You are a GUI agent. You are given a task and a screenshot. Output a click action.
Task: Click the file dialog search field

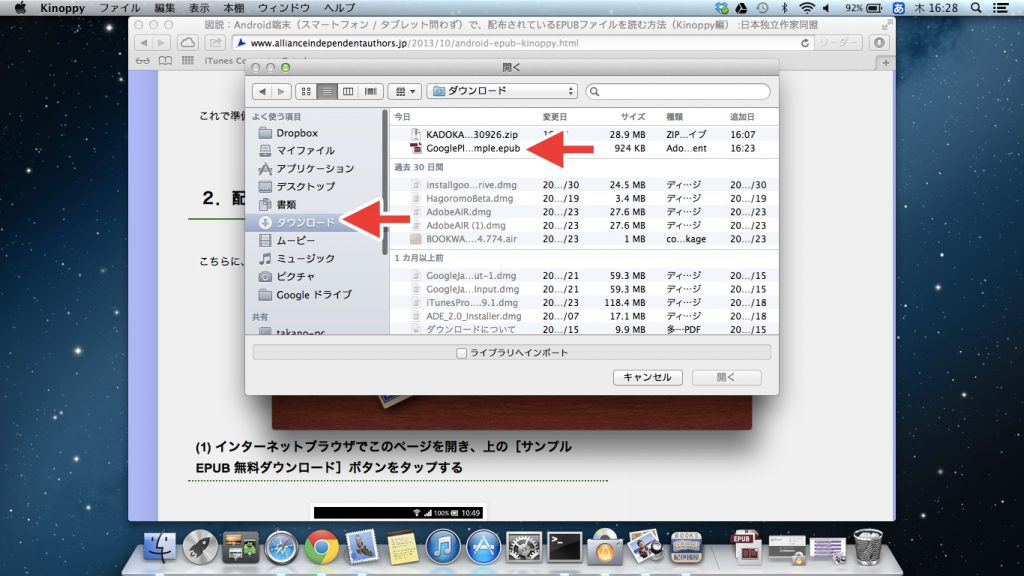[x=678, y=91]
